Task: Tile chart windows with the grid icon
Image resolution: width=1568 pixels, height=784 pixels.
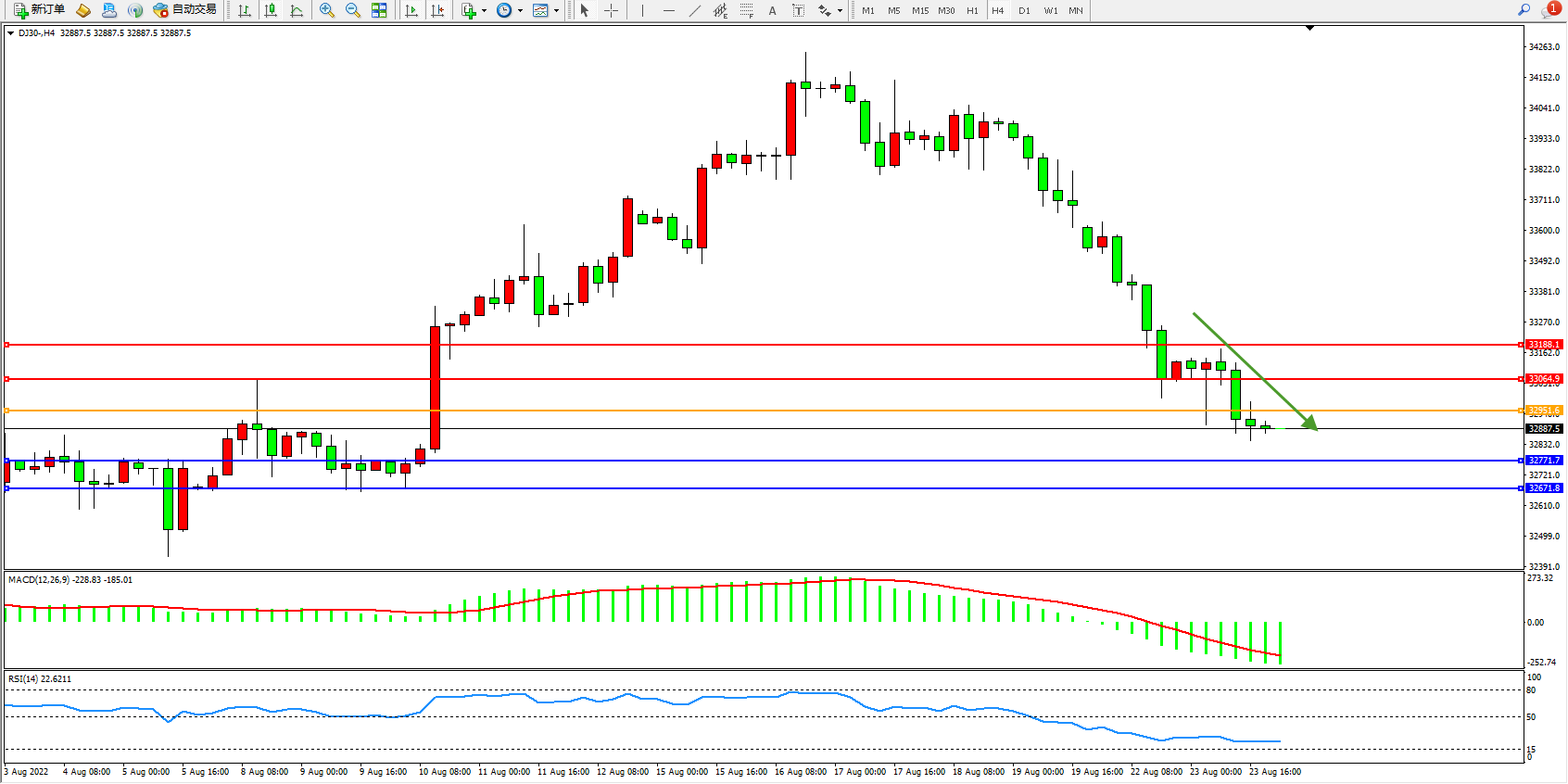Action: pyautogui.click(x=379, y=10)
